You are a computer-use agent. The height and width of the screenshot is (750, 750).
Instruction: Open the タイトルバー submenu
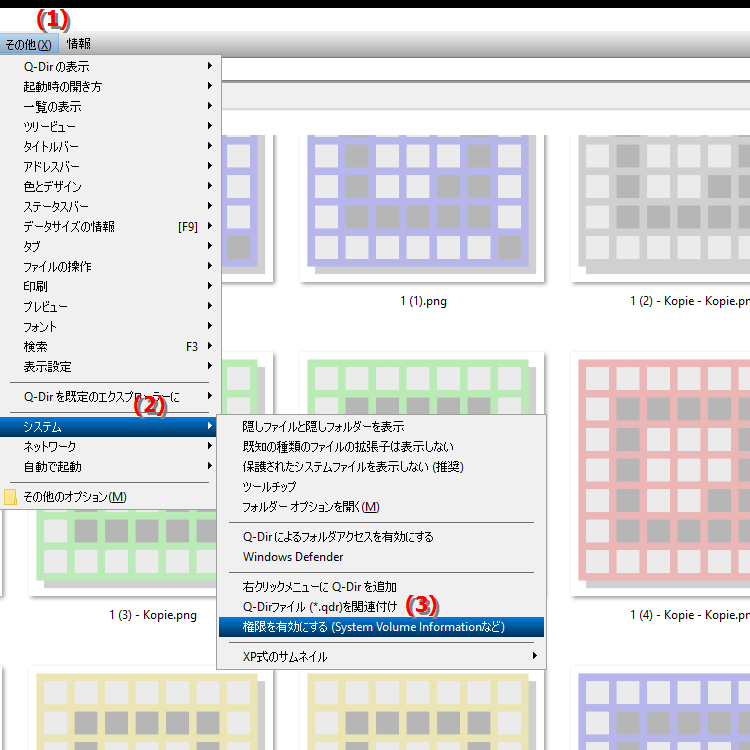tap(110, 147)
